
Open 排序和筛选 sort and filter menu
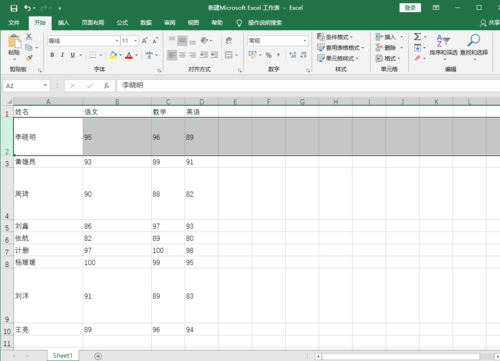[x=443, y=47]
